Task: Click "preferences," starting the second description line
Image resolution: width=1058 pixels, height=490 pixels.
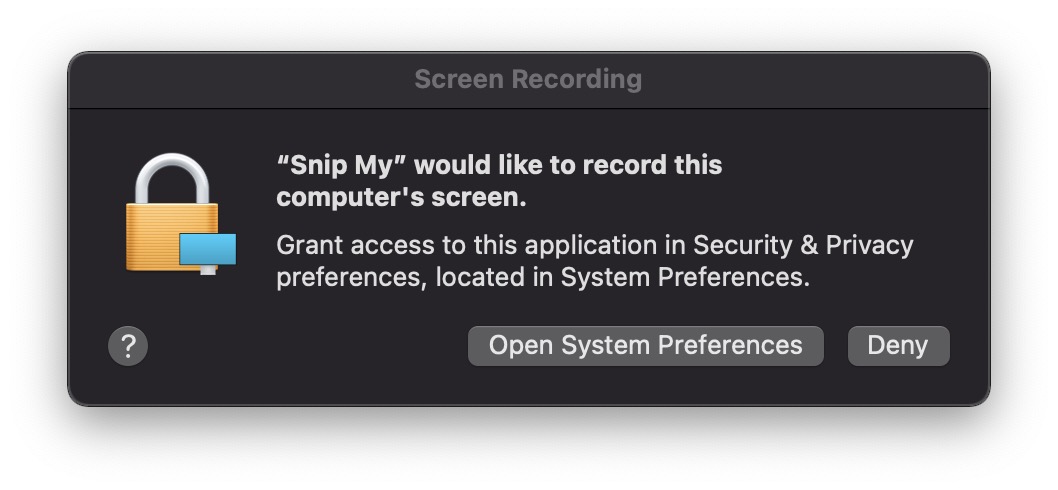Action: click(x=352, y=279)
